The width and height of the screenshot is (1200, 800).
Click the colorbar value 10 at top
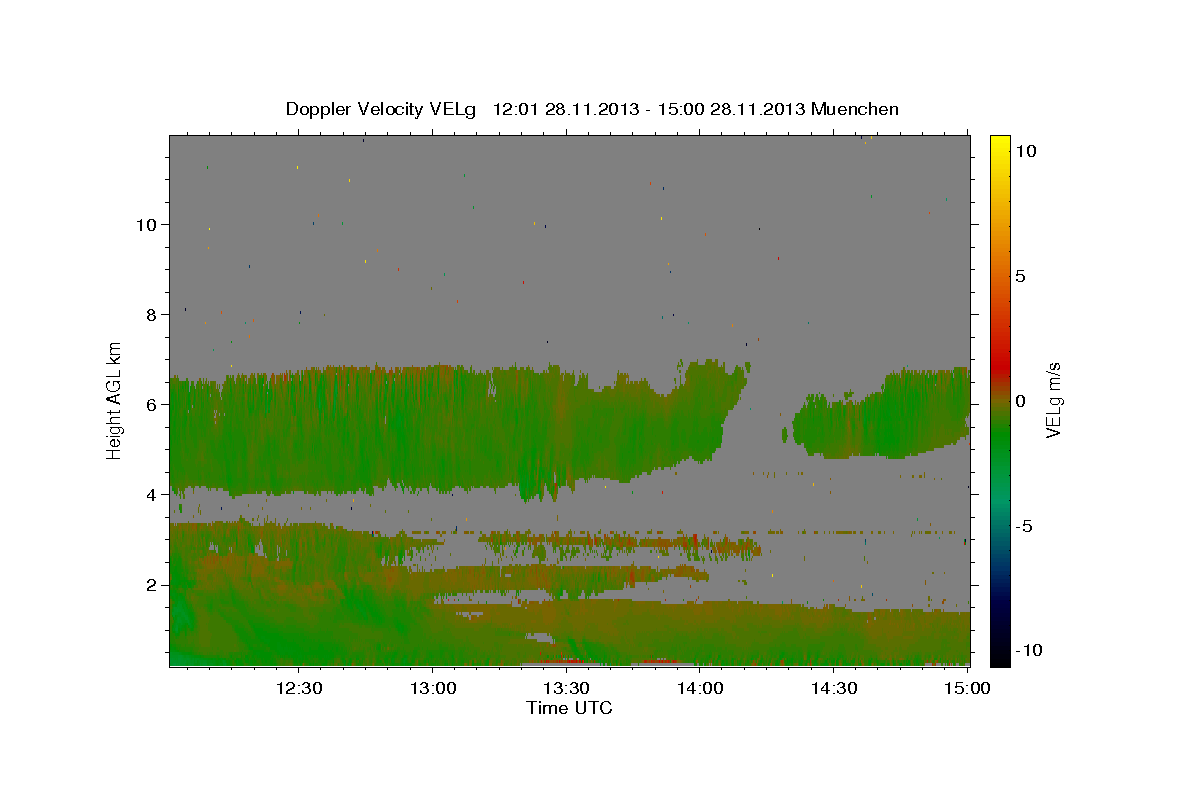click(1026, 151)
